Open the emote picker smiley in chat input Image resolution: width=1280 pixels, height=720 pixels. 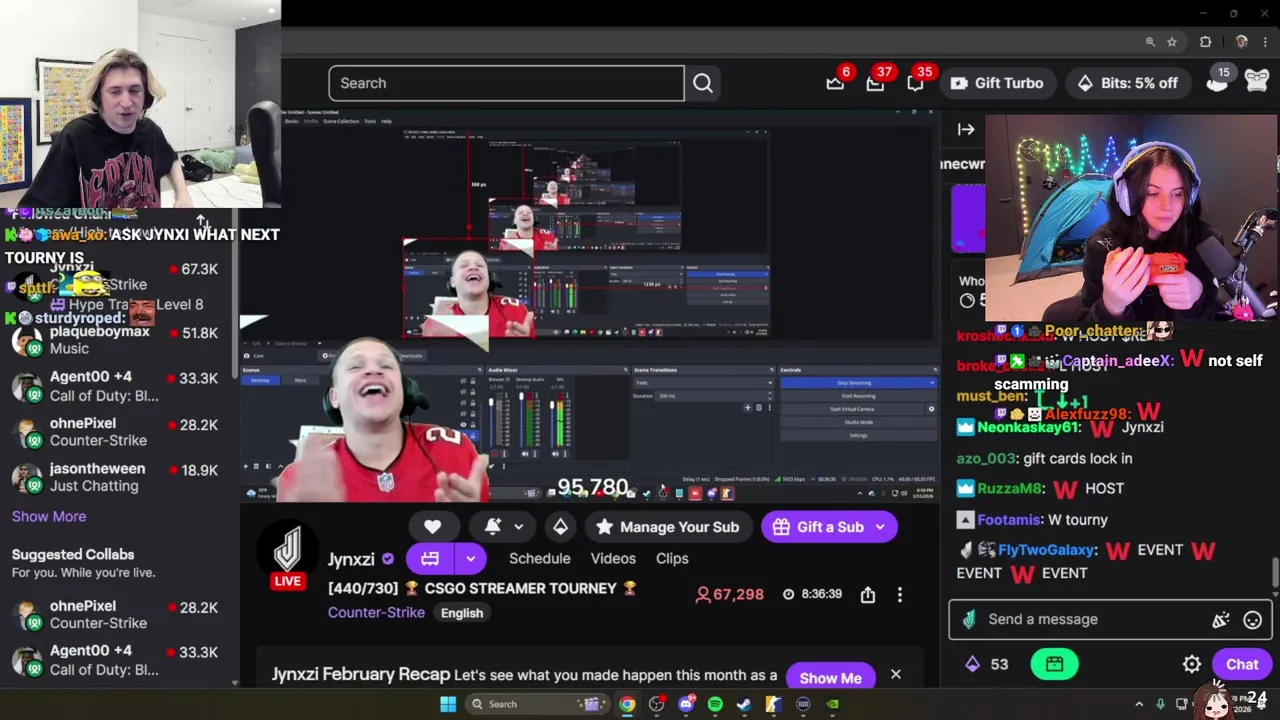(1252, 620)
